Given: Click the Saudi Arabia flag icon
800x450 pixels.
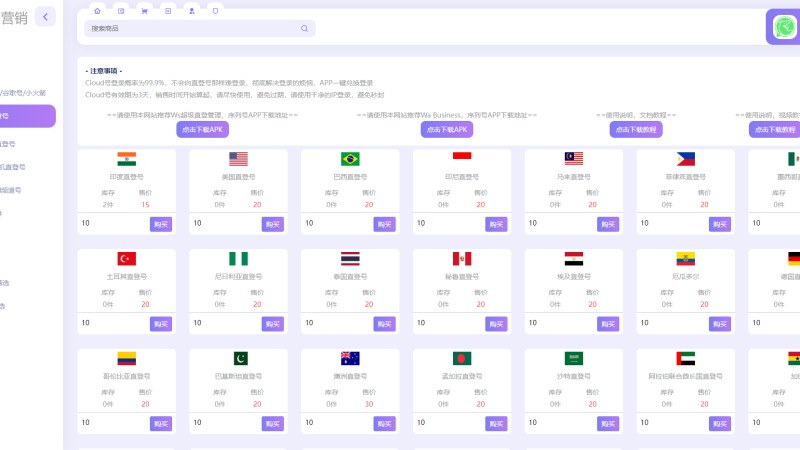Looking at the screenshot, I should coord(573,358).
